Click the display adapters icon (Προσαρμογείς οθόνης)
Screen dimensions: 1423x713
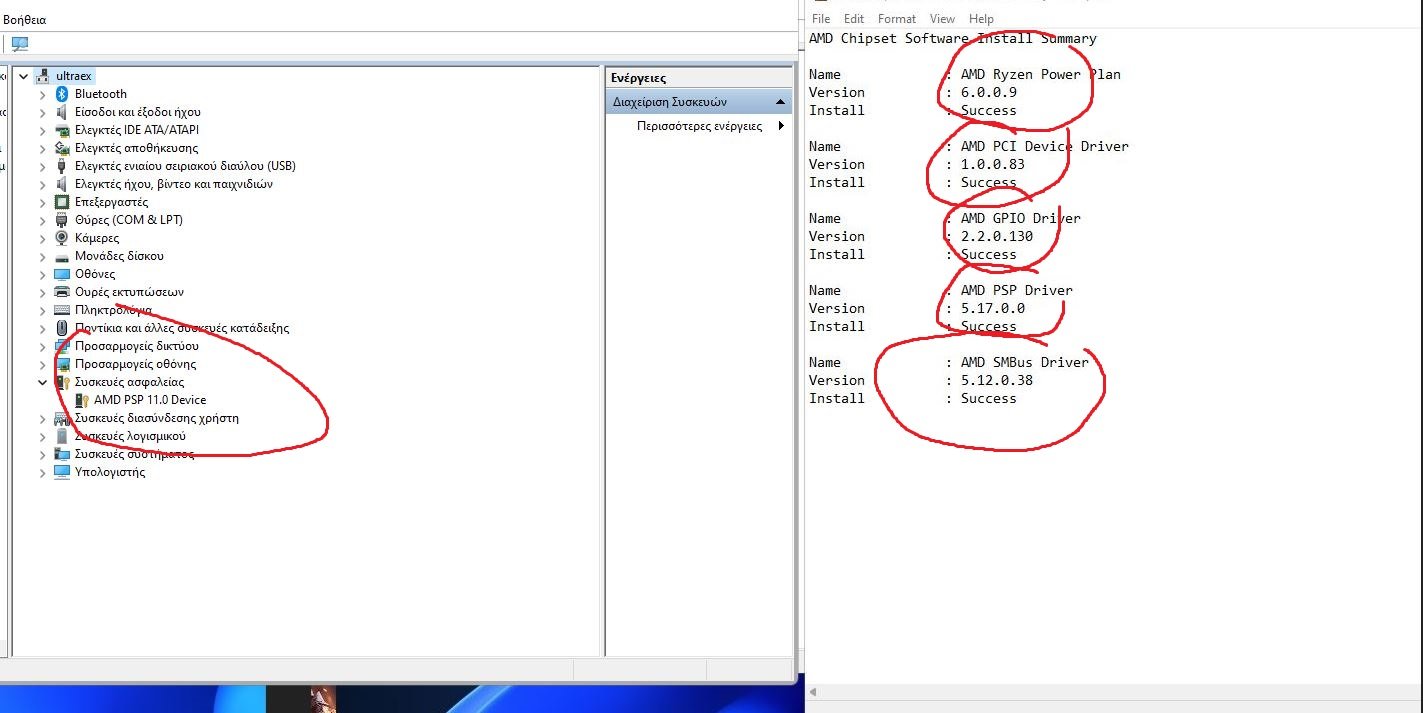click(x=62, y=364)
